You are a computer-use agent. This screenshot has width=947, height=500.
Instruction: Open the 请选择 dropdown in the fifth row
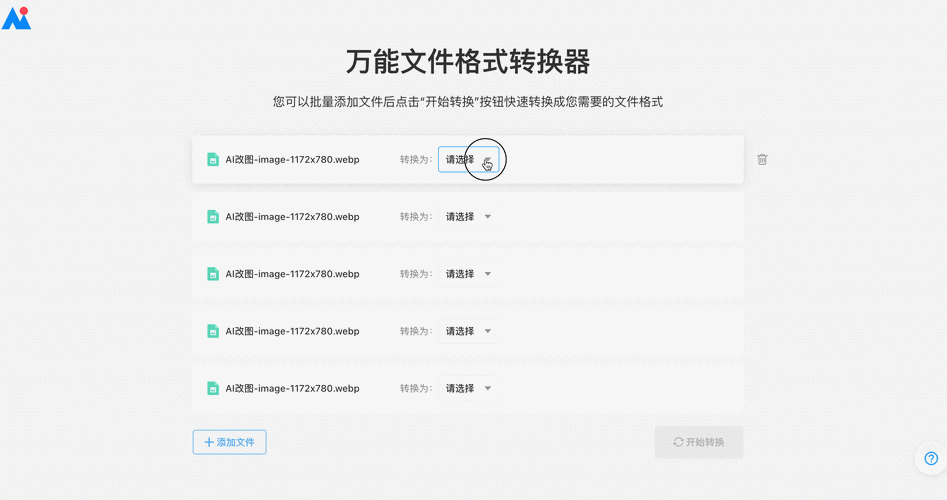click(x=469, y=388)
